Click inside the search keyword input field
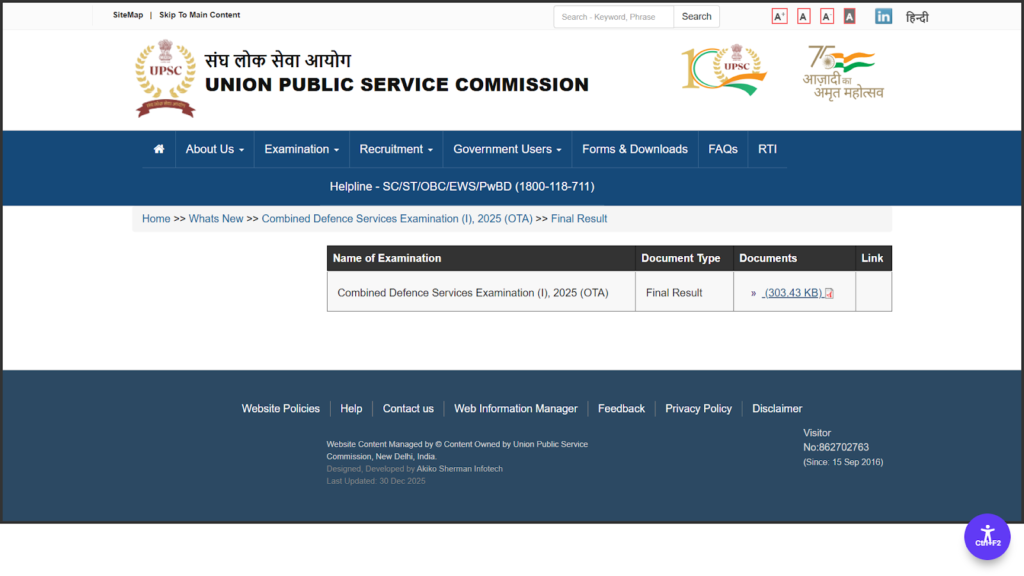This screenshot has height=576, width=1024. pos(613,16)
